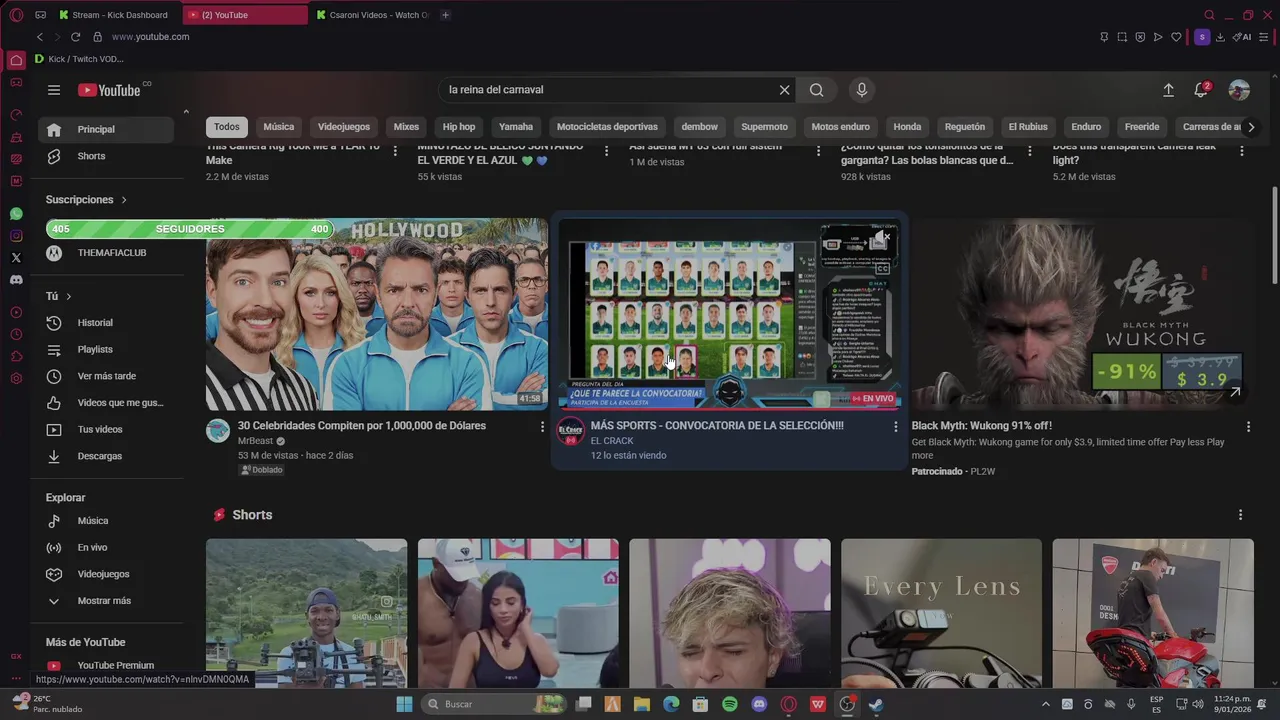Click the heart bookmark icon in address bar

pyautogui.click(x=1176, y=37)
